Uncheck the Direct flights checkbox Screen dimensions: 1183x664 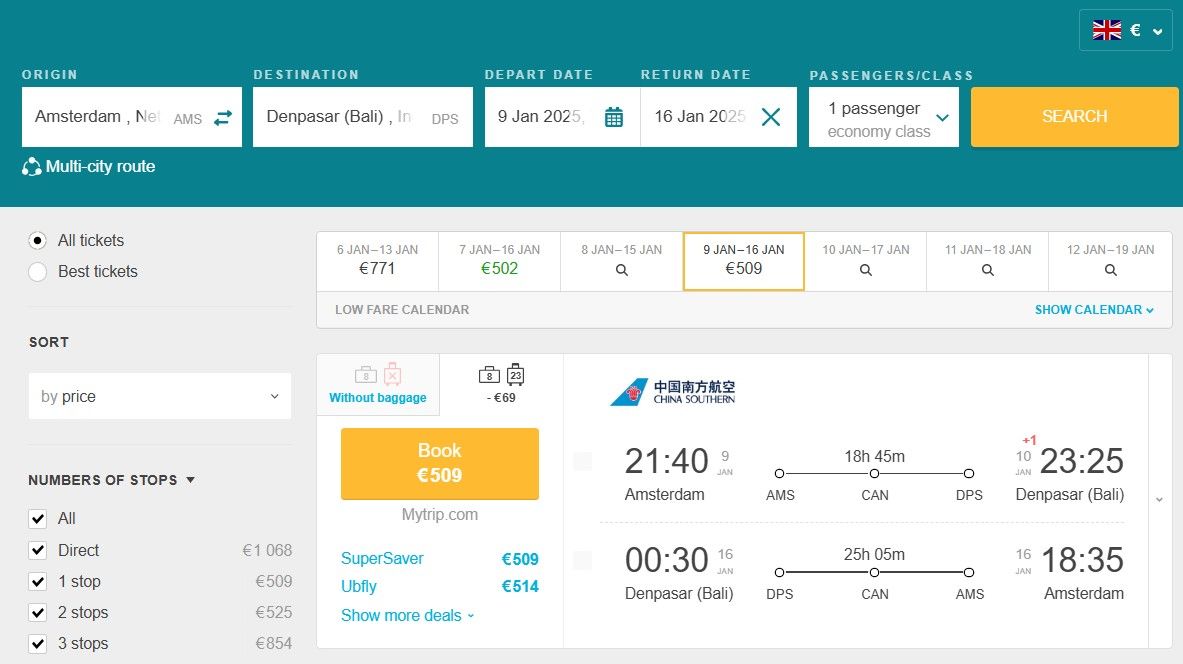coord(38,550)
